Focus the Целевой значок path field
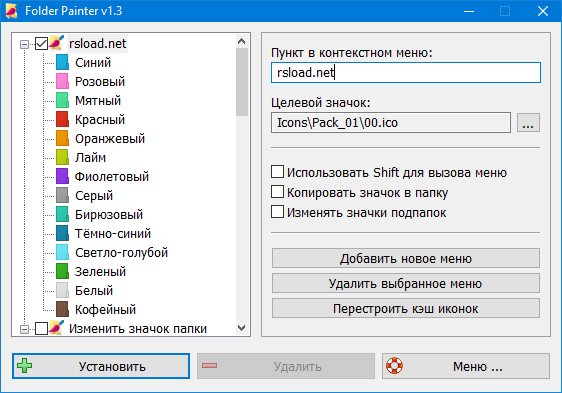 391,123
